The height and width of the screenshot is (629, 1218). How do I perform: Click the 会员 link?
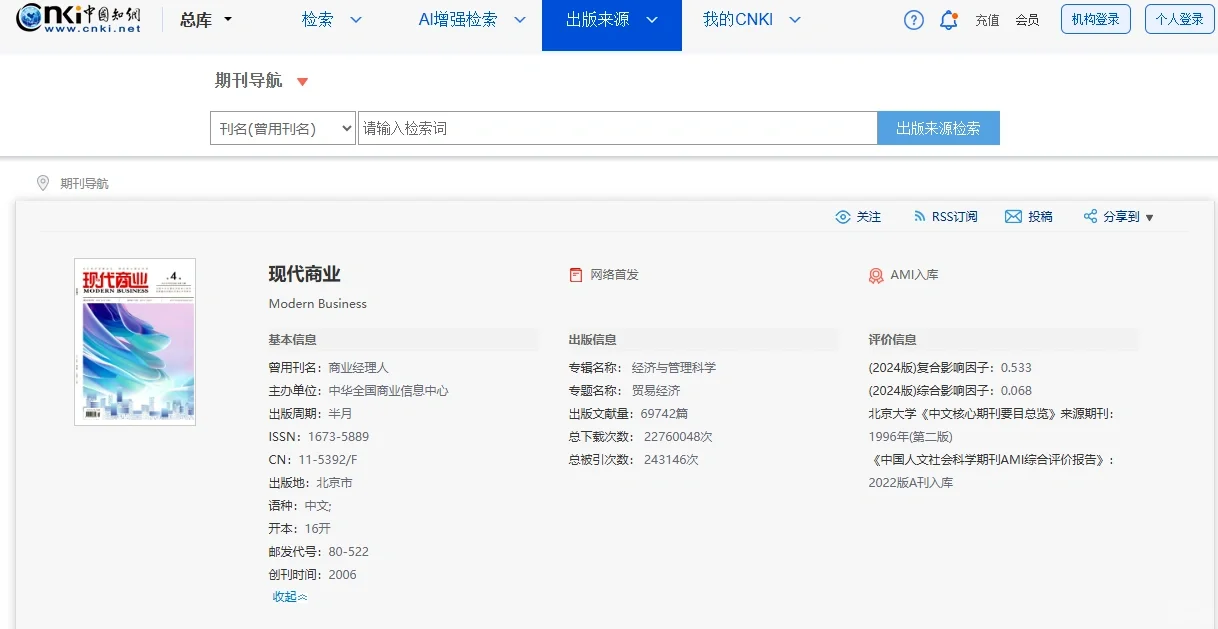click(x=1027, y=20)
